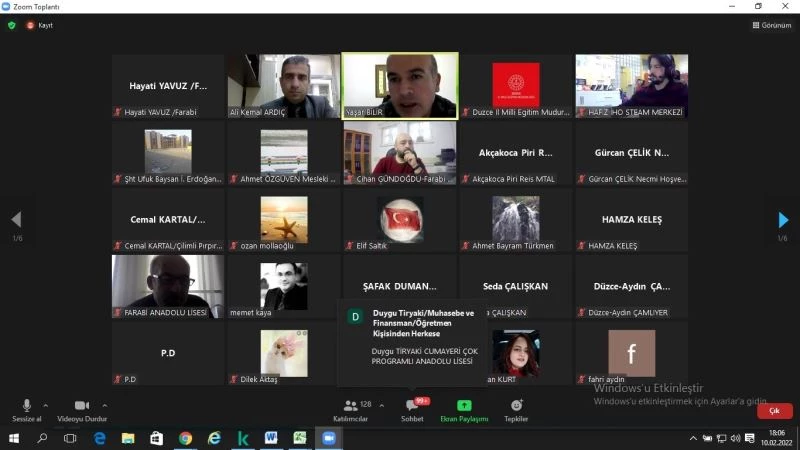The height and width of the screenshot is (450, 800).
Task: Select Ali Kemal ARDIÇ's video tile
Action: tap(284, 85)
